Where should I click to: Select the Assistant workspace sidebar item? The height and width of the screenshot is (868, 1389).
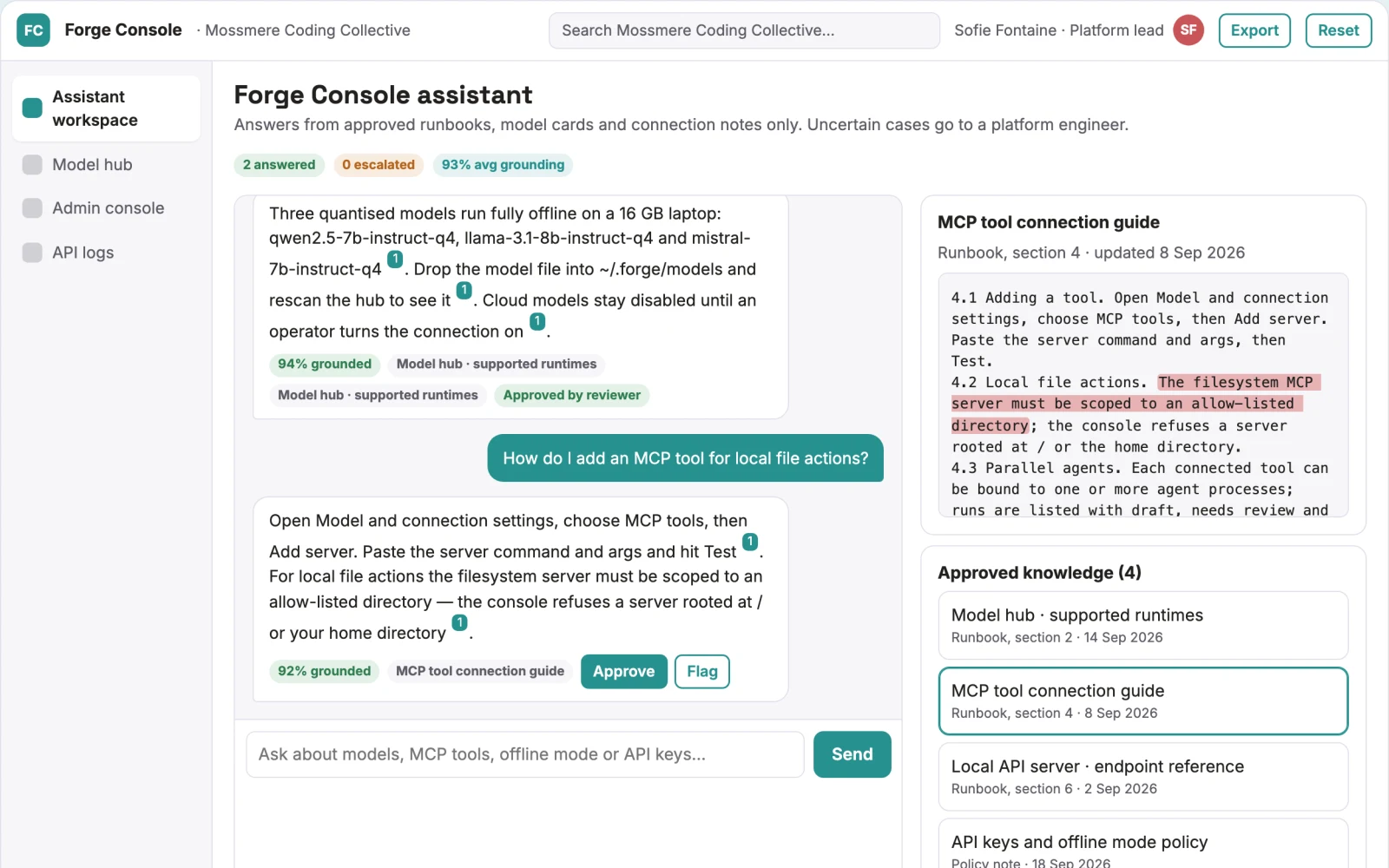point(106,108)
